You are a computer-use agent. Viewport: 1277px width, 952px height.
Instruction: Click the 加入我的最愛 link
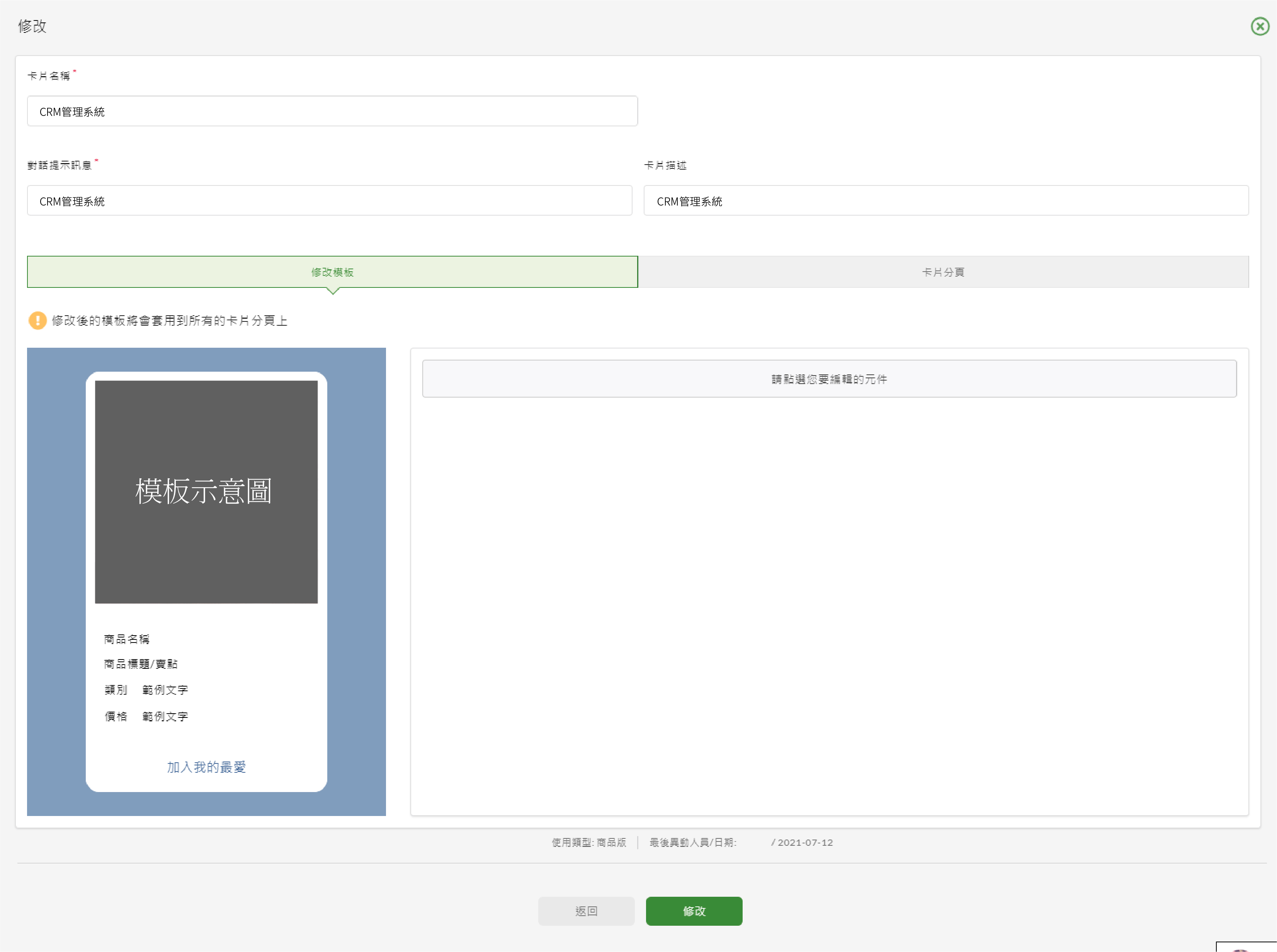pyautogui.click(x=206, y=767)
